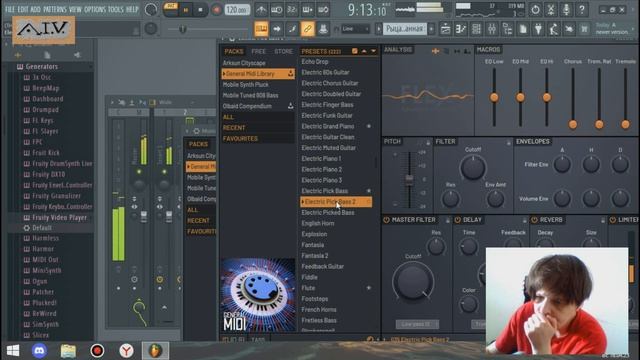Screen dimensions: 640x360
Task: Toggle the MASTER FILTER power button
Action: (386, 220)
